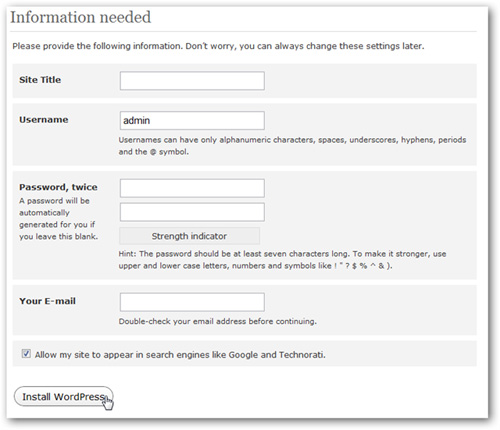500x430 pixels.
Task: Click the hint text about password length
Action: [282, 260]
